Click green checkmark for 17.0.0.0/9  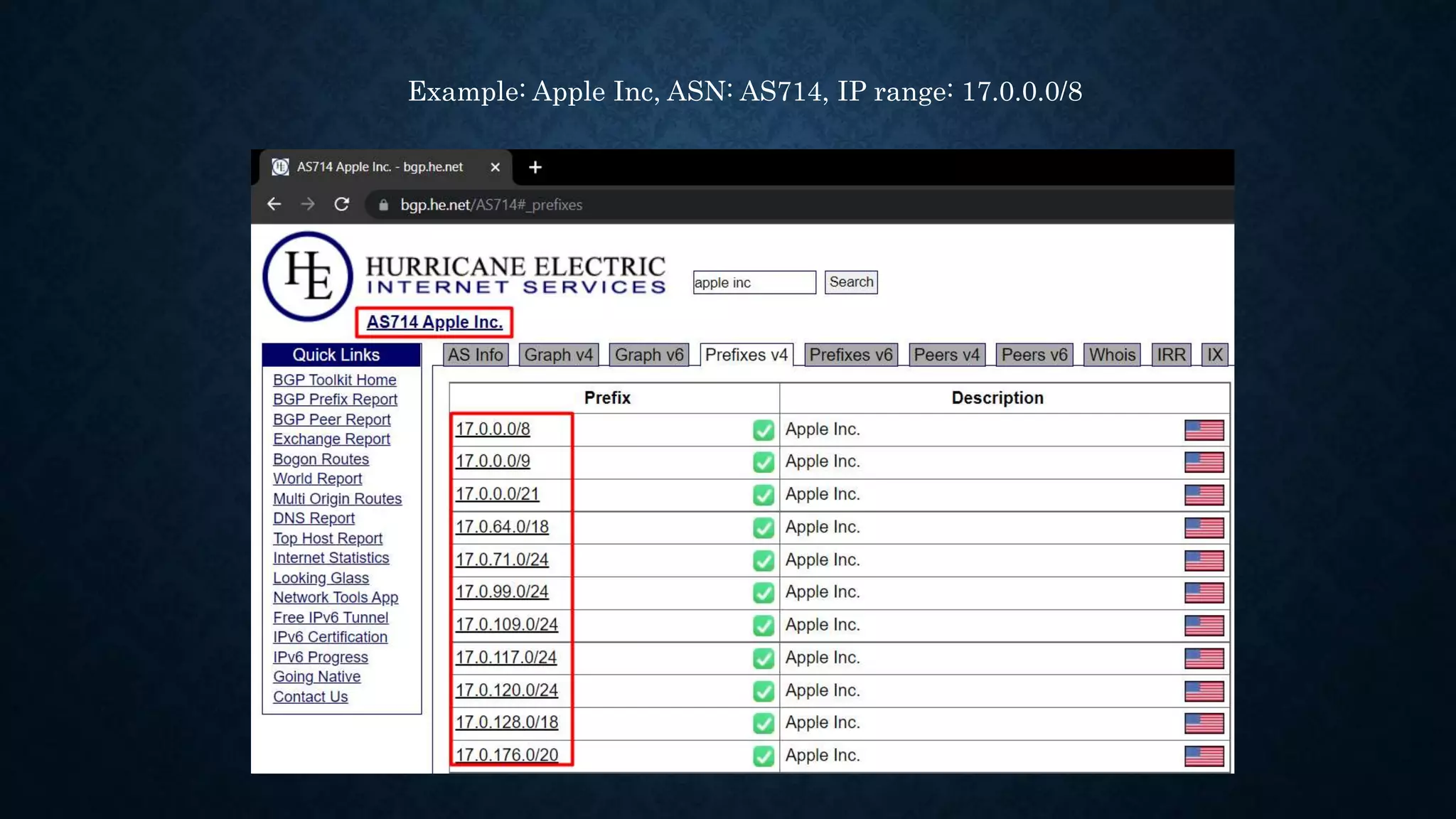point(764,462)
